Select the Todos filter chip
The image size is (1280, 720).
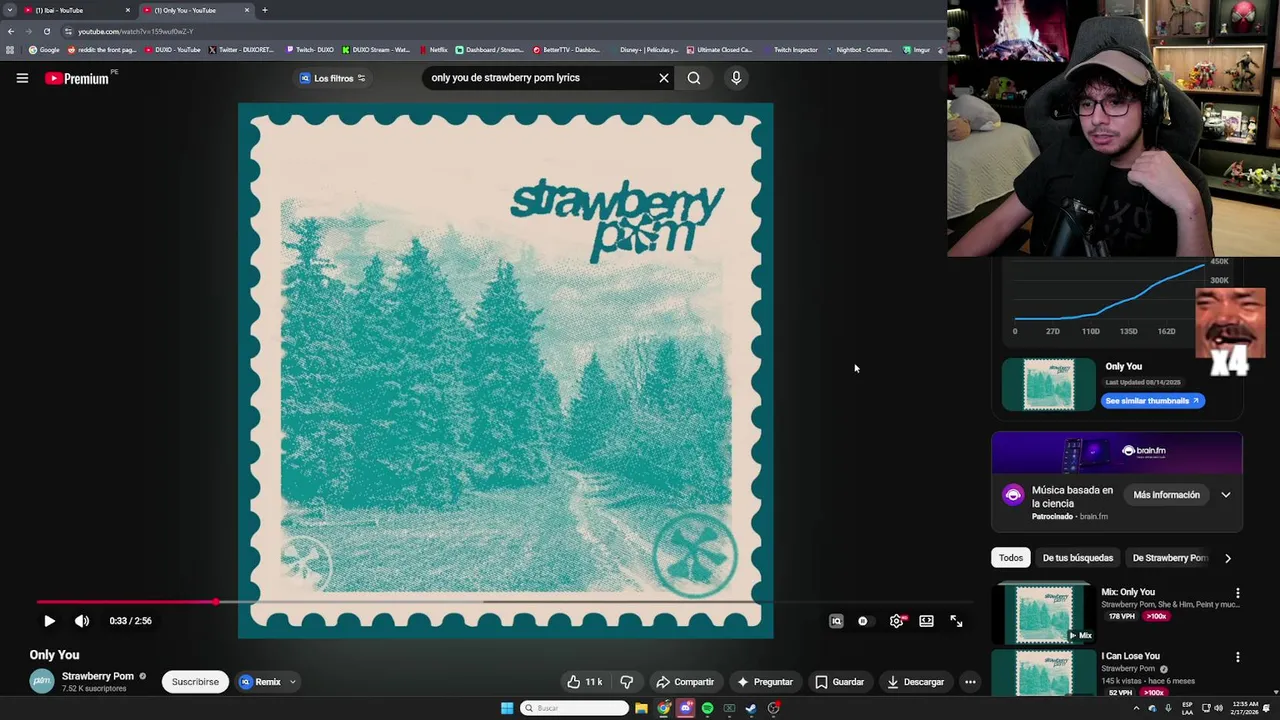[1011, 558]
